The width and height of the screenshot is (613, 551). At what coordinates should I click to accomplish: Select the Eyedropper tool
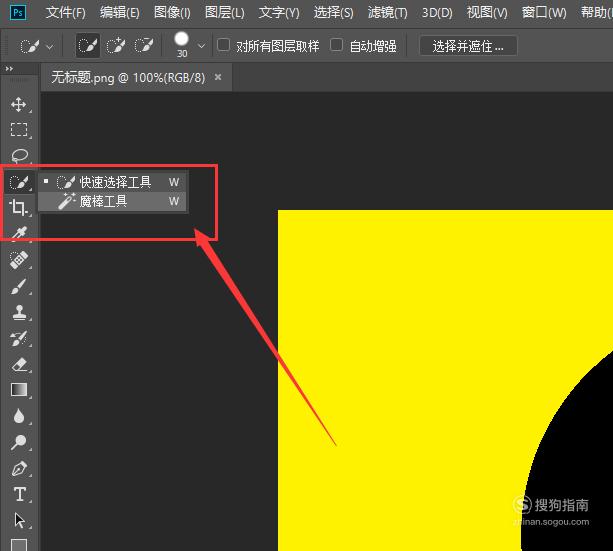(19, 233)
